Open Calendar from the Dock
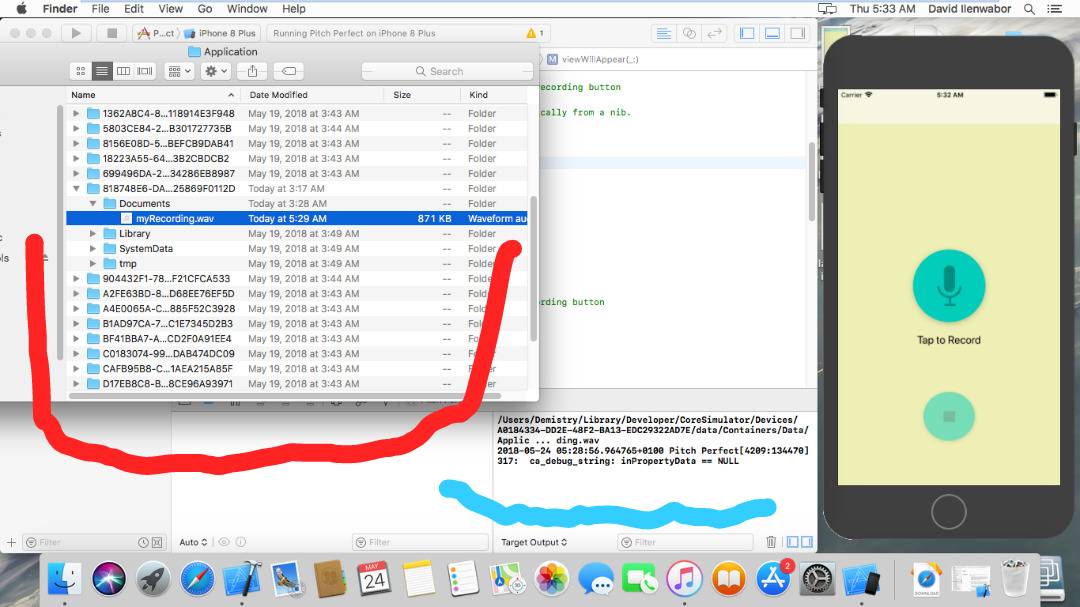 [374, 578]
